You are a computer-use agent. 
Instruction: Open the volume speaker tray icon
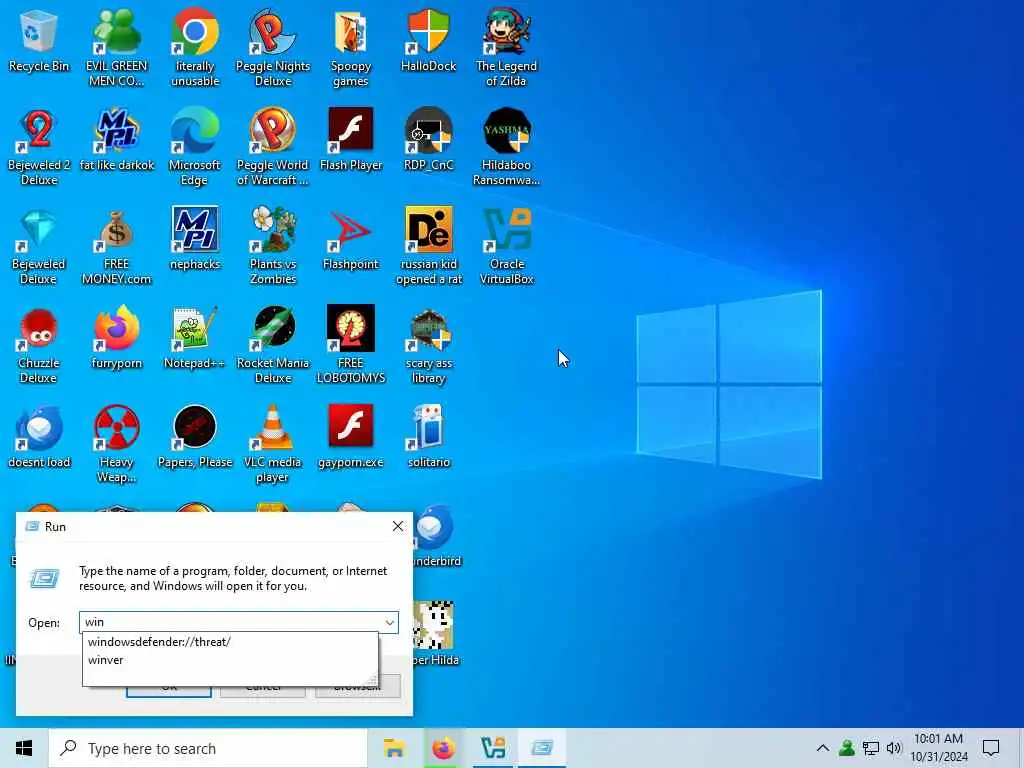(x=894, y=748)
